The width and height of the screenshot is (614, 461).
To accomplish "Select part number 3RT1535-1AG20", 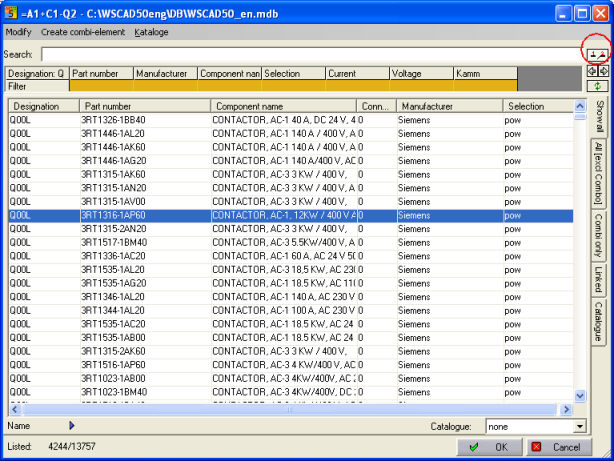I will (114, 283).
